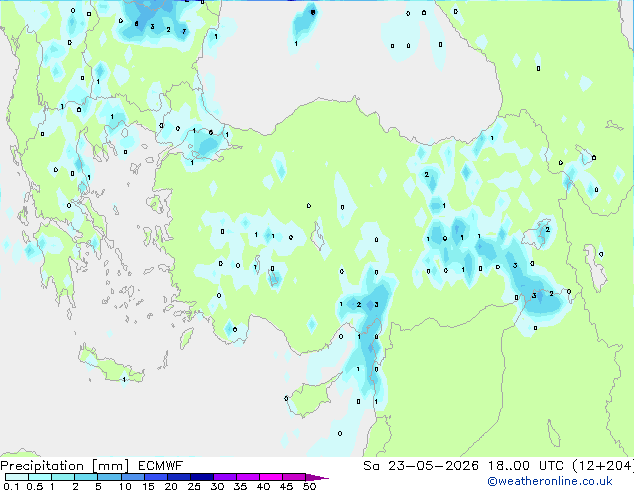This screenshot has width=634, height=490.
Task: Click the '0.5' legend scale label
Action: (34, 486)
